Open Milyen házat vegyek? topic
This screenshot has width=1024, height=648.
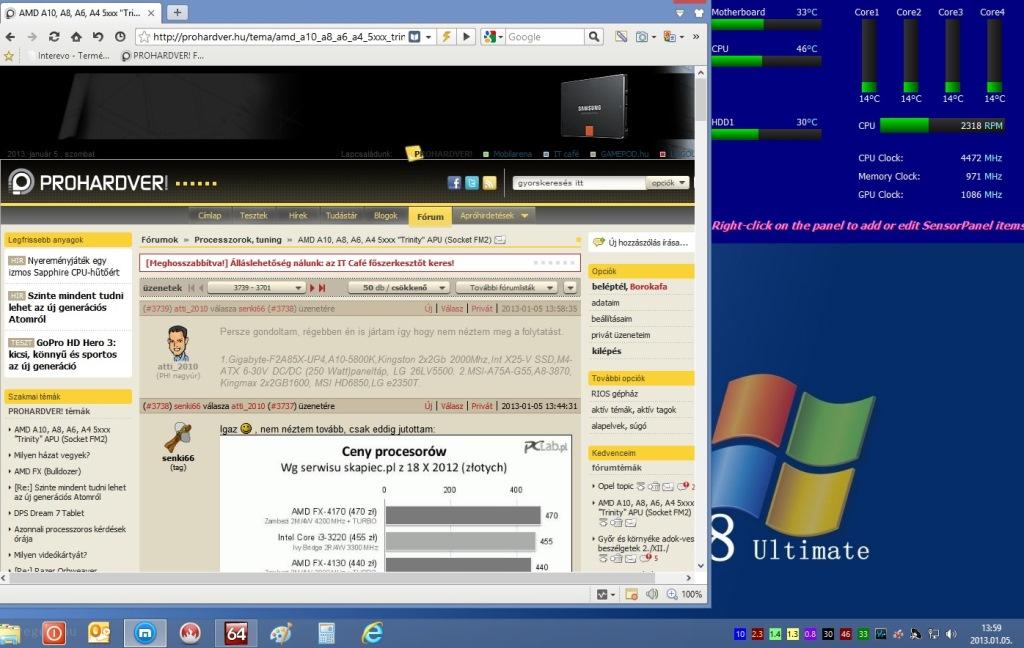(52, 455)
